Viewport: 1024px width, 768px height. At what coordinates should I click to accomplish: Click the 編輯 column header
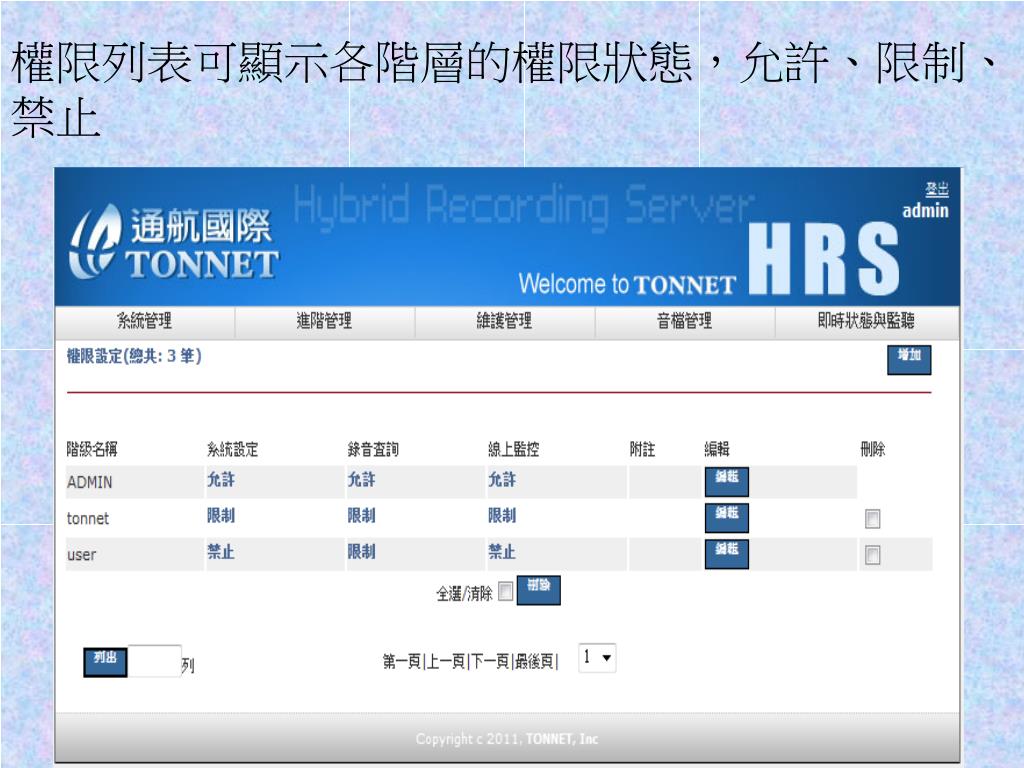coord(717,449)
